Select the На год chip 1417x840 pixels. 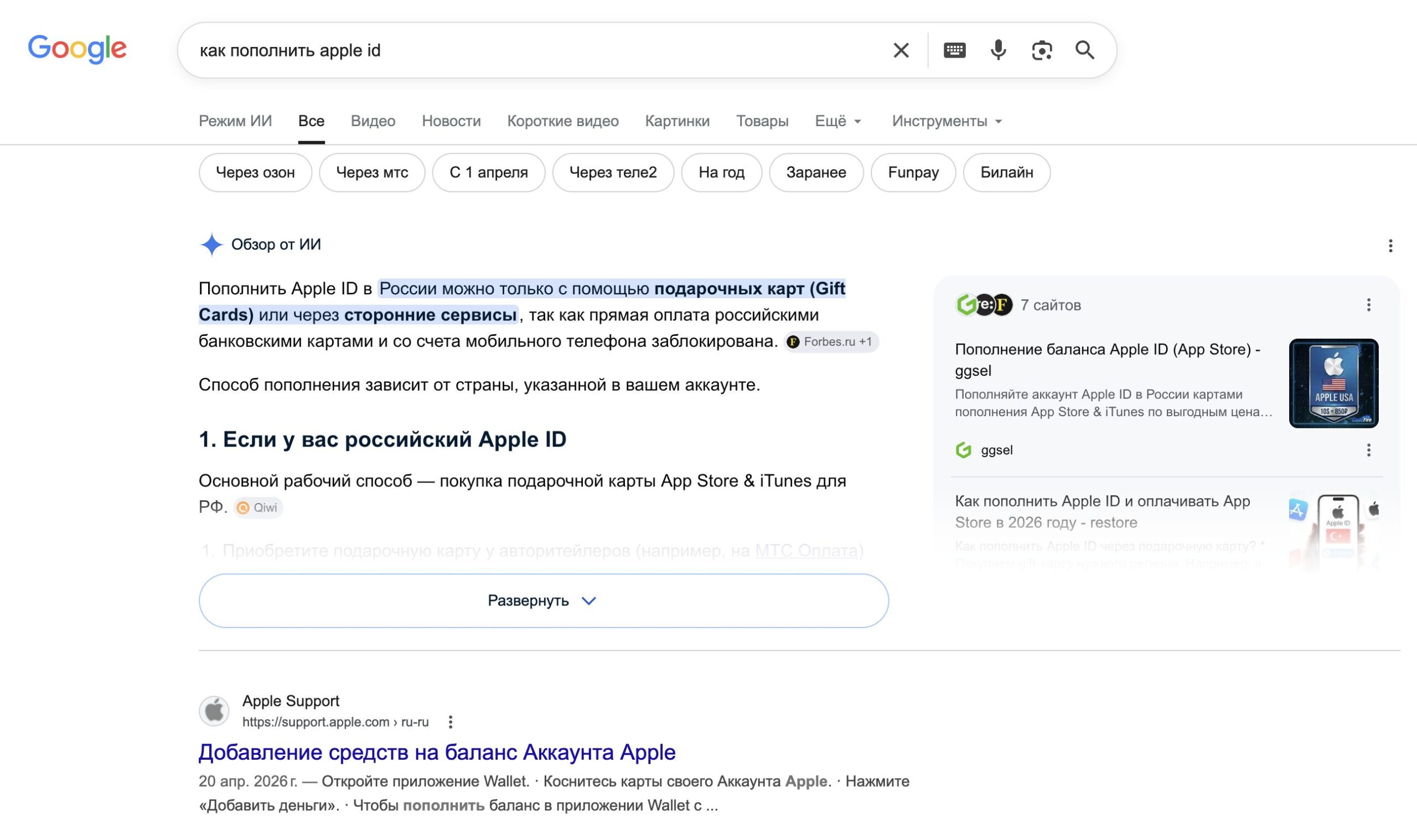[x=721, y=173]
